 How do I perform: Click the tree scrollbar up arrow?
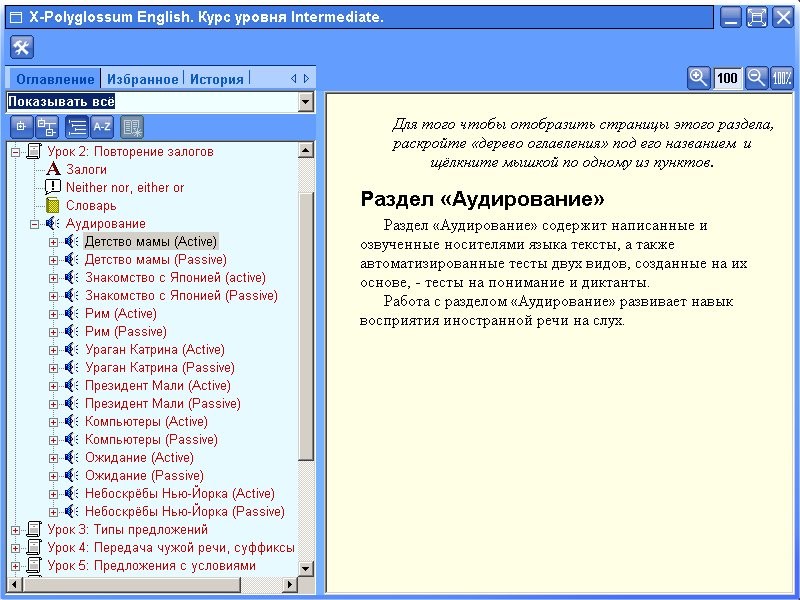[306, 150]
